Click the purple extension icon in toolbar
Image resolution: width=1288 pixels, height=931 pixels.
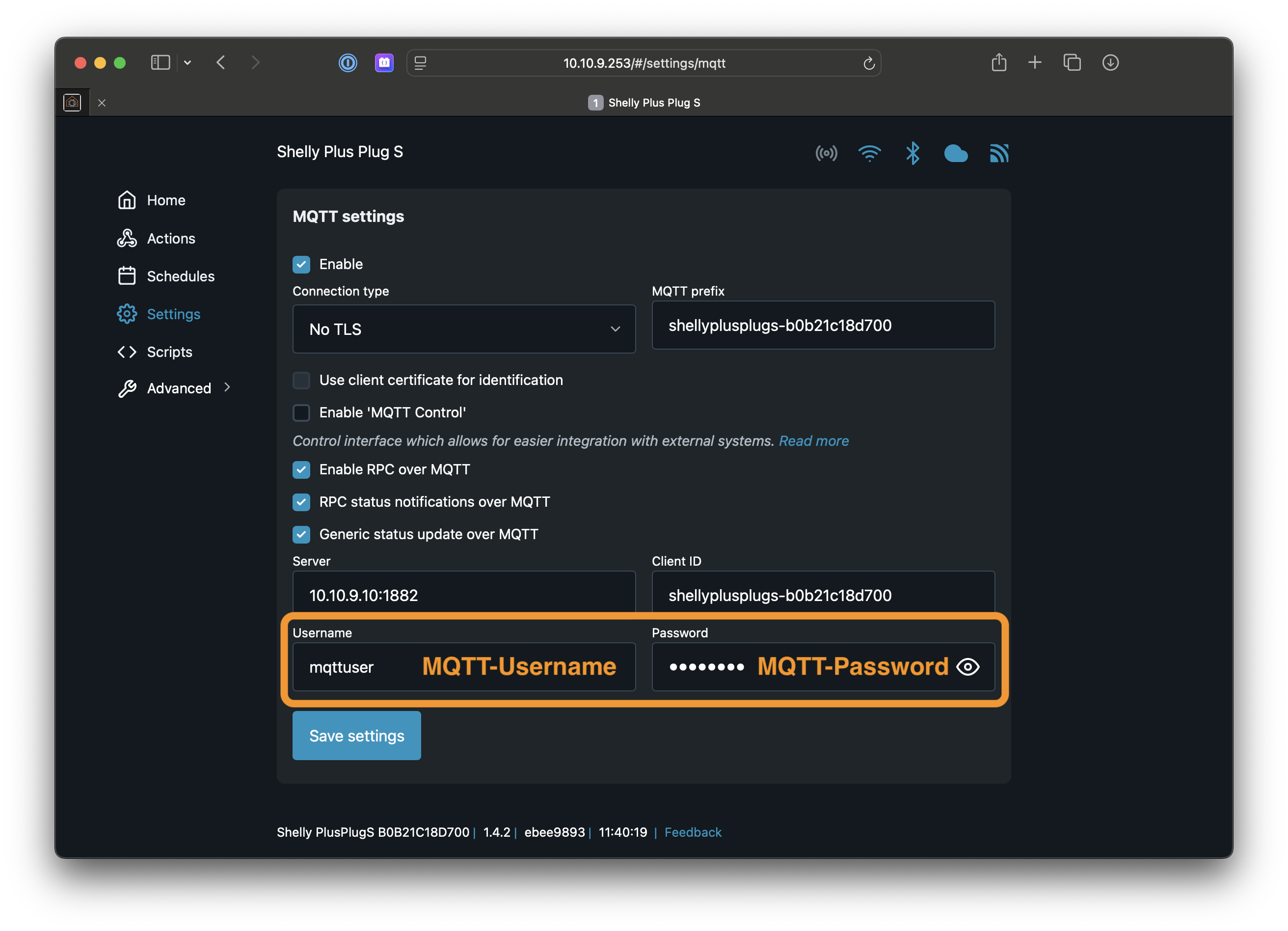pos(384,62)
